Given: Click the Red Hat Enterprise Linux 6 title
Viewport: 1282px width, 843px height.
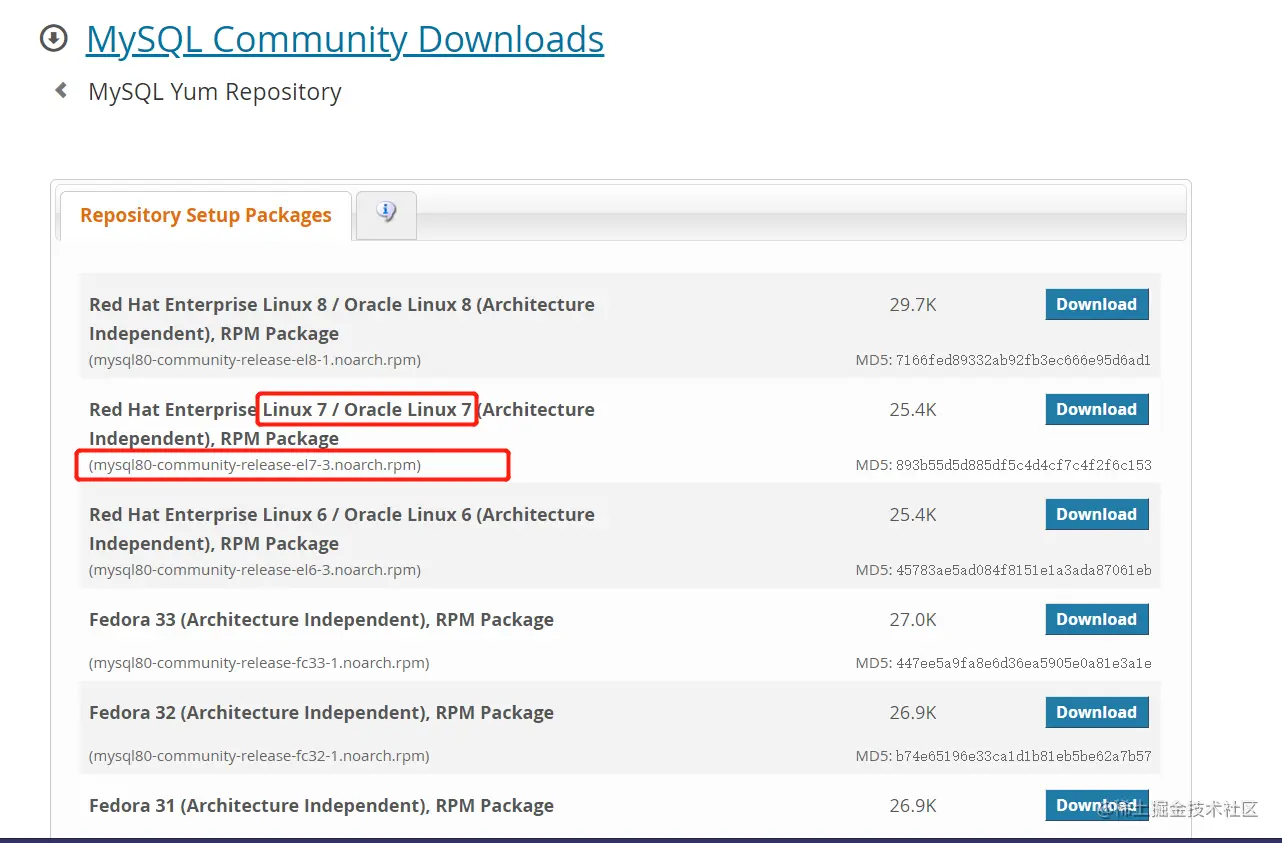Looking at the screenshot, I should click(x=342, y=529).
